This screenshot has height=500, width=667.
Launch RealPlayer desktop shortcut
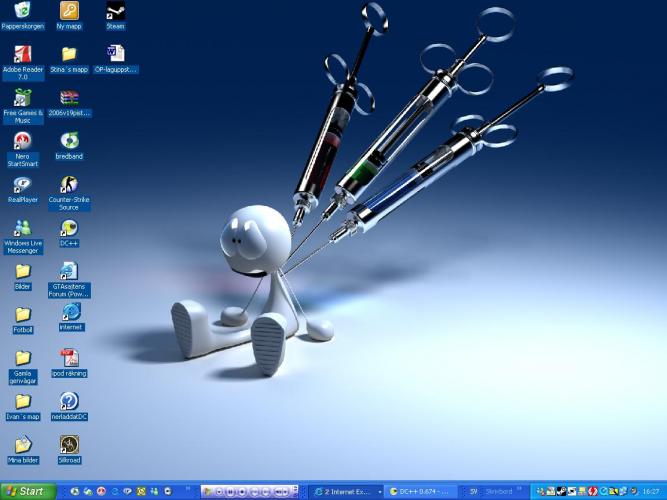[x=23, y=184]
